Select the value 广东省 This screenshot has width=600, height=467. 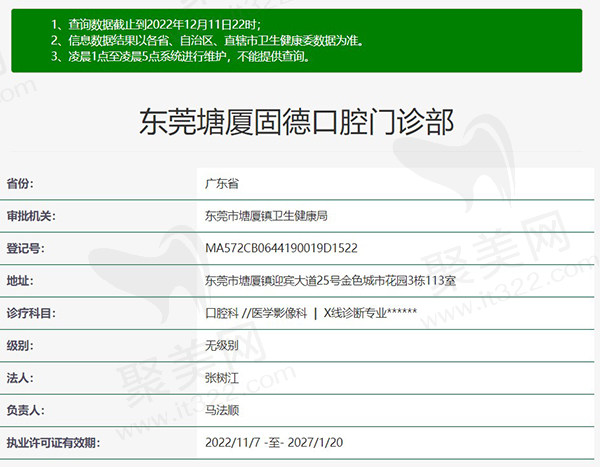coord(222,184)
